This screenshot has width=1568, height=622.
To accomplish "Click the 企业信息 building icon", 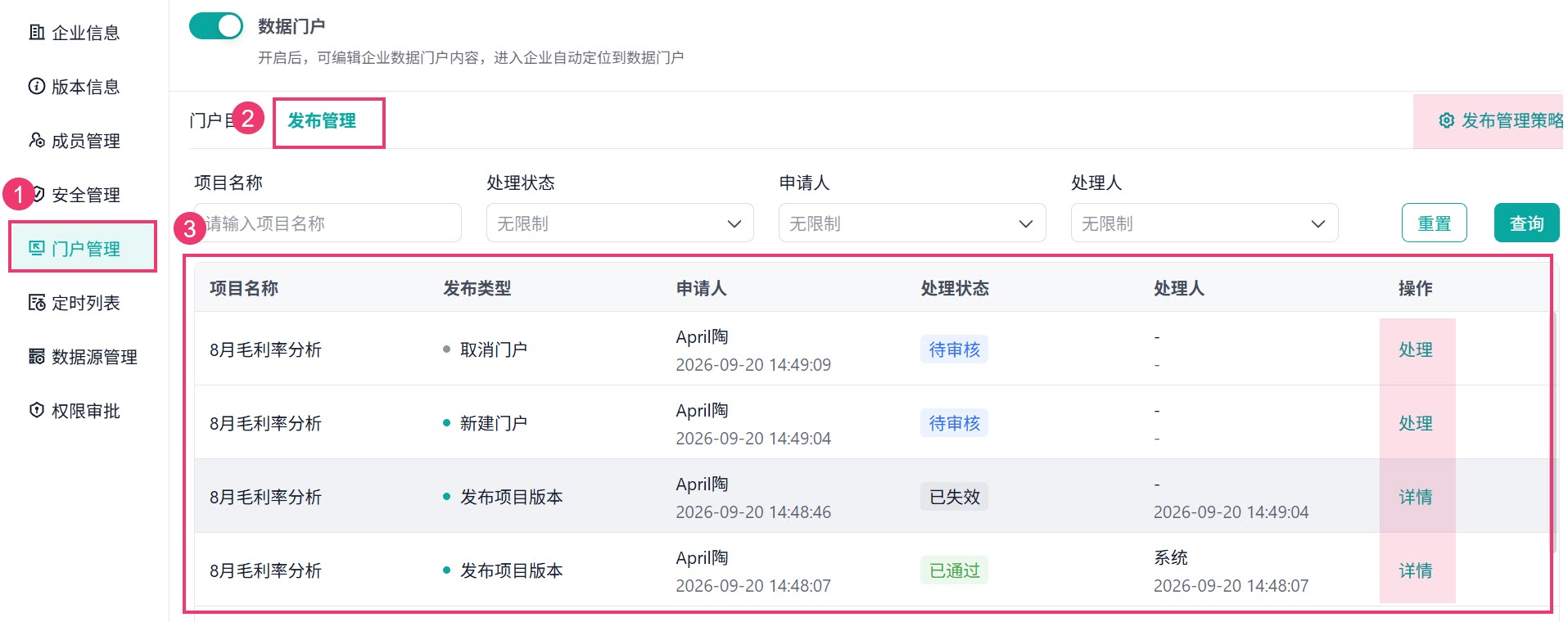I will 37,33.
